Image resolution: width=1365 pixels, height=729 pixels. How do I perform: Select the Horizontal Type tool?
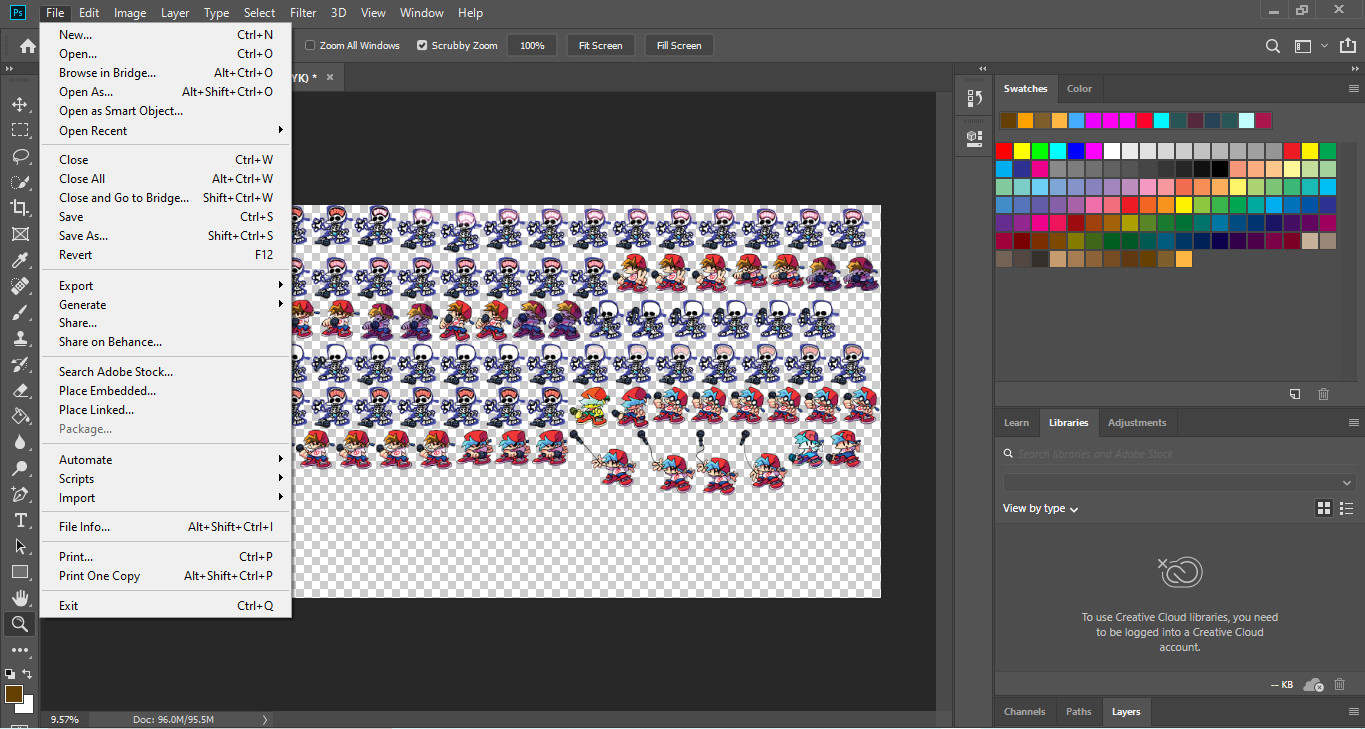20,520
